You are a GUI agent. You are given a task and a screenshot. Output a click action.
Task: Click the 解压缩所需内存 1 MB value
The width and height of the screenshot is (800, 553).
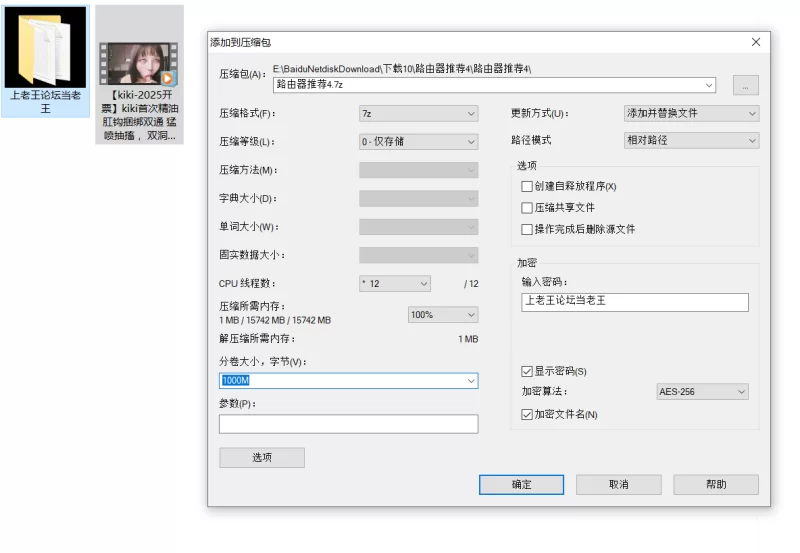click(x=468, y=339)
